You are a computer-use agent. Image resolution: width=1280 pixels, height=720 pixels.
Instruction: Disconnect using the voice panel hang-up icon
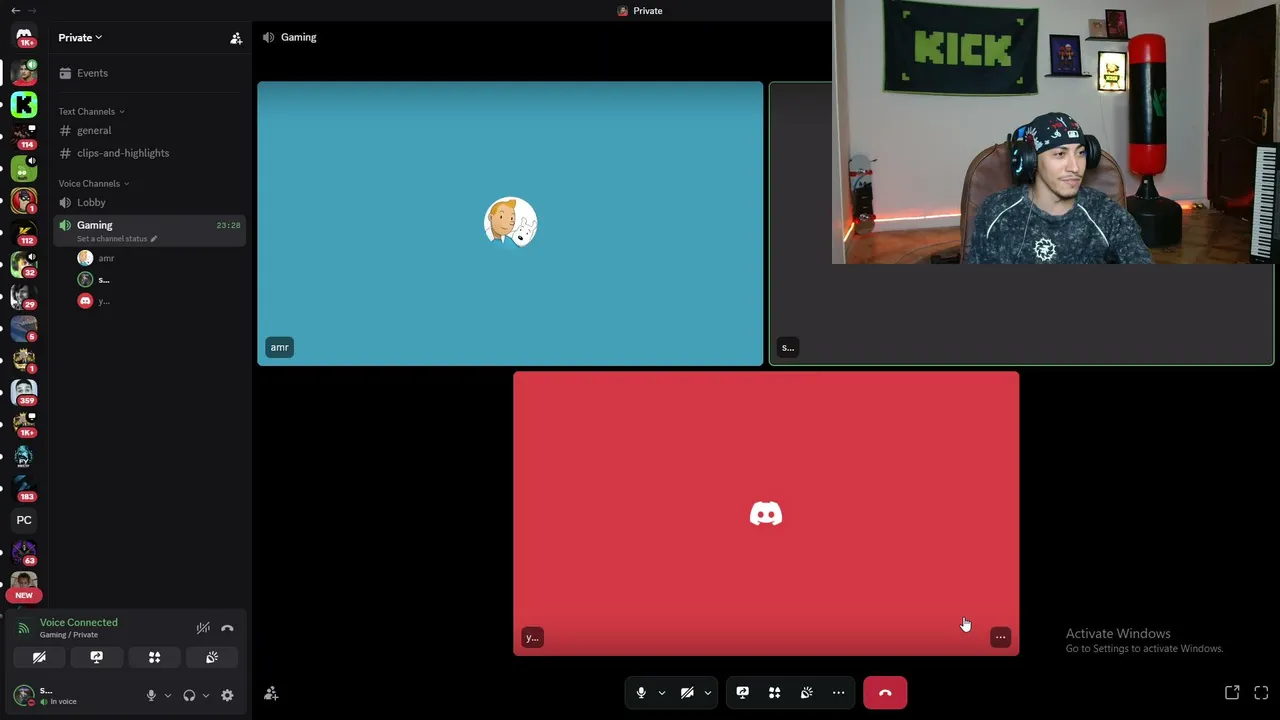[227, 628]
